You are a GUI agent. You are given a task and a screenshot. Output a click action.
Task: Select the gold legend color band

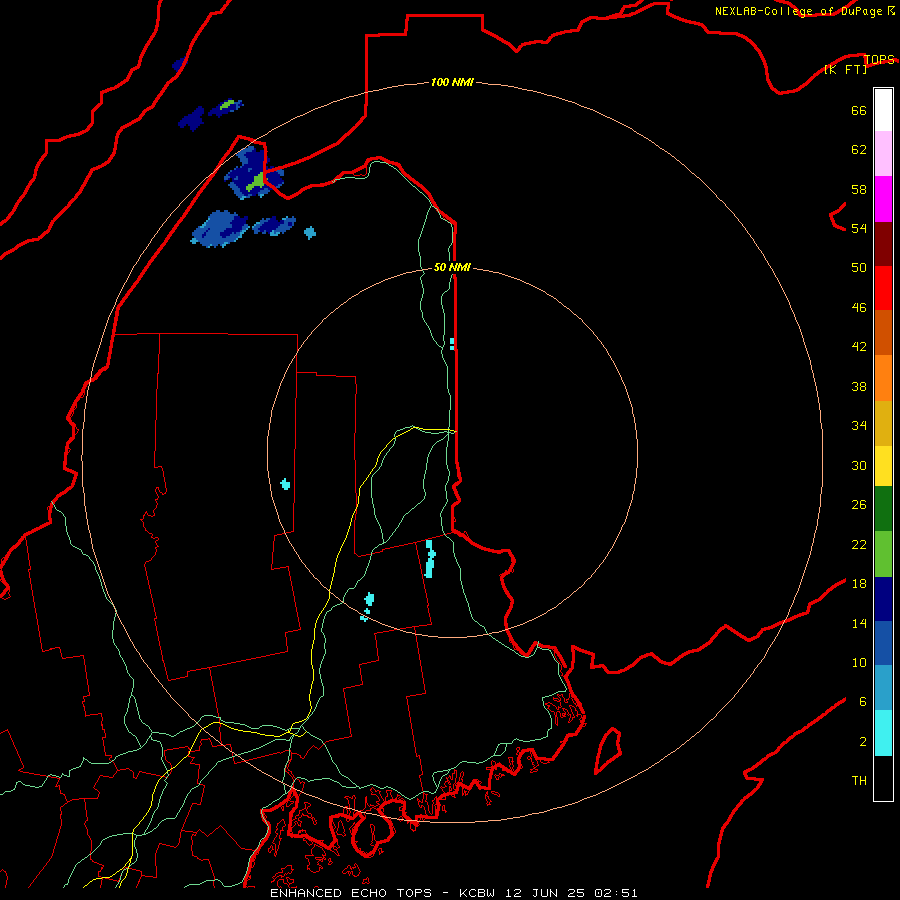coord(883,423)
